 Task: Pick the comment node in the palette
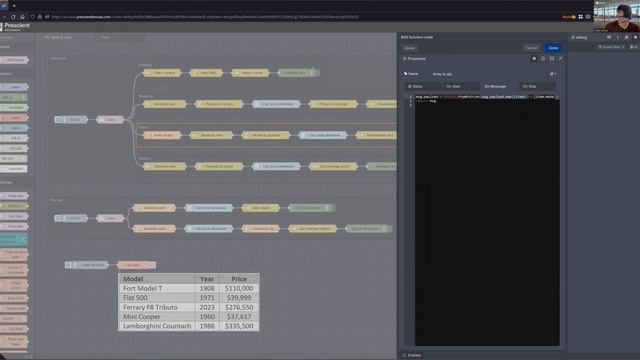[14, 169]
